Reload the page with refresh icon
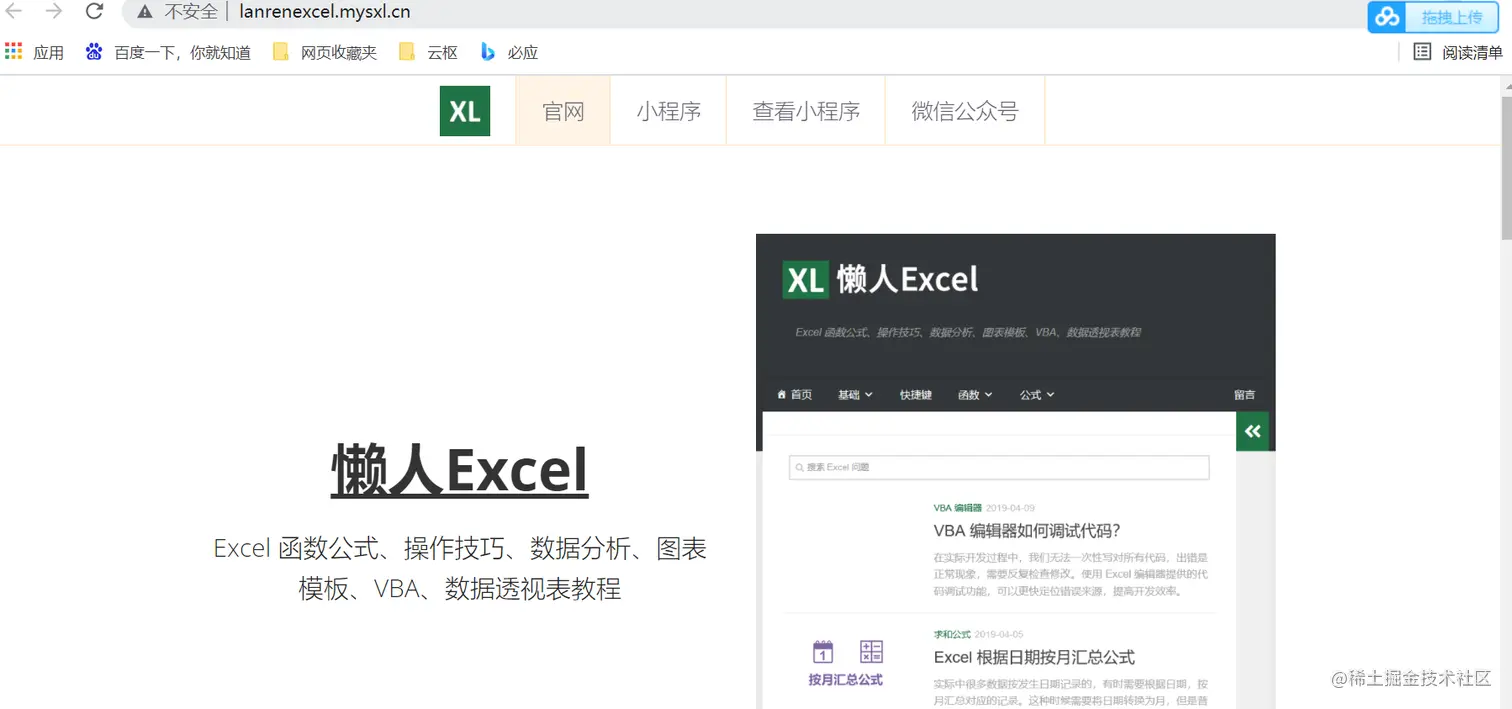 (94, 11)
